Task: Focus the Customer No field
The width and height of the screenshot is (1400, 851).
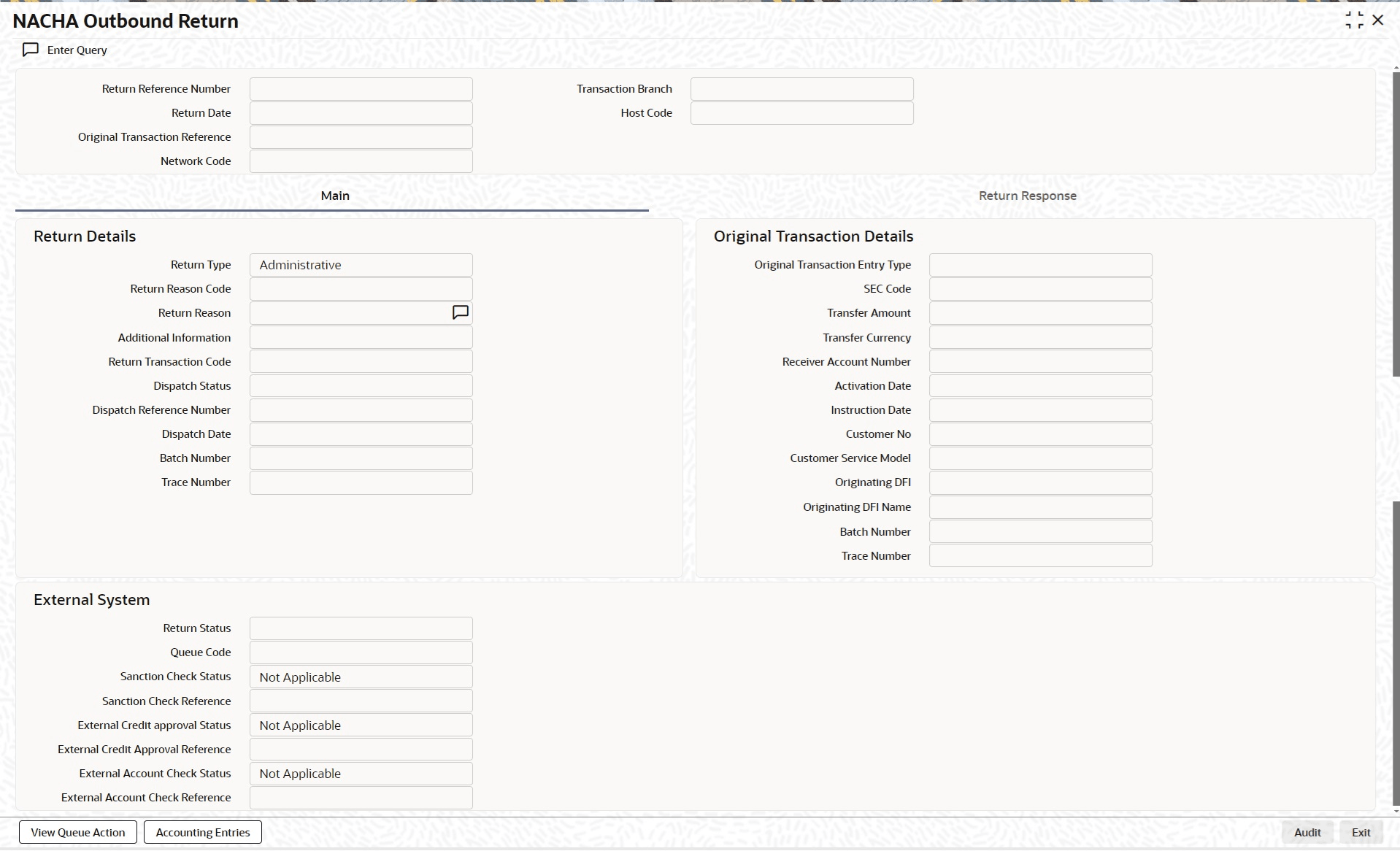Action: point(1041,434)
